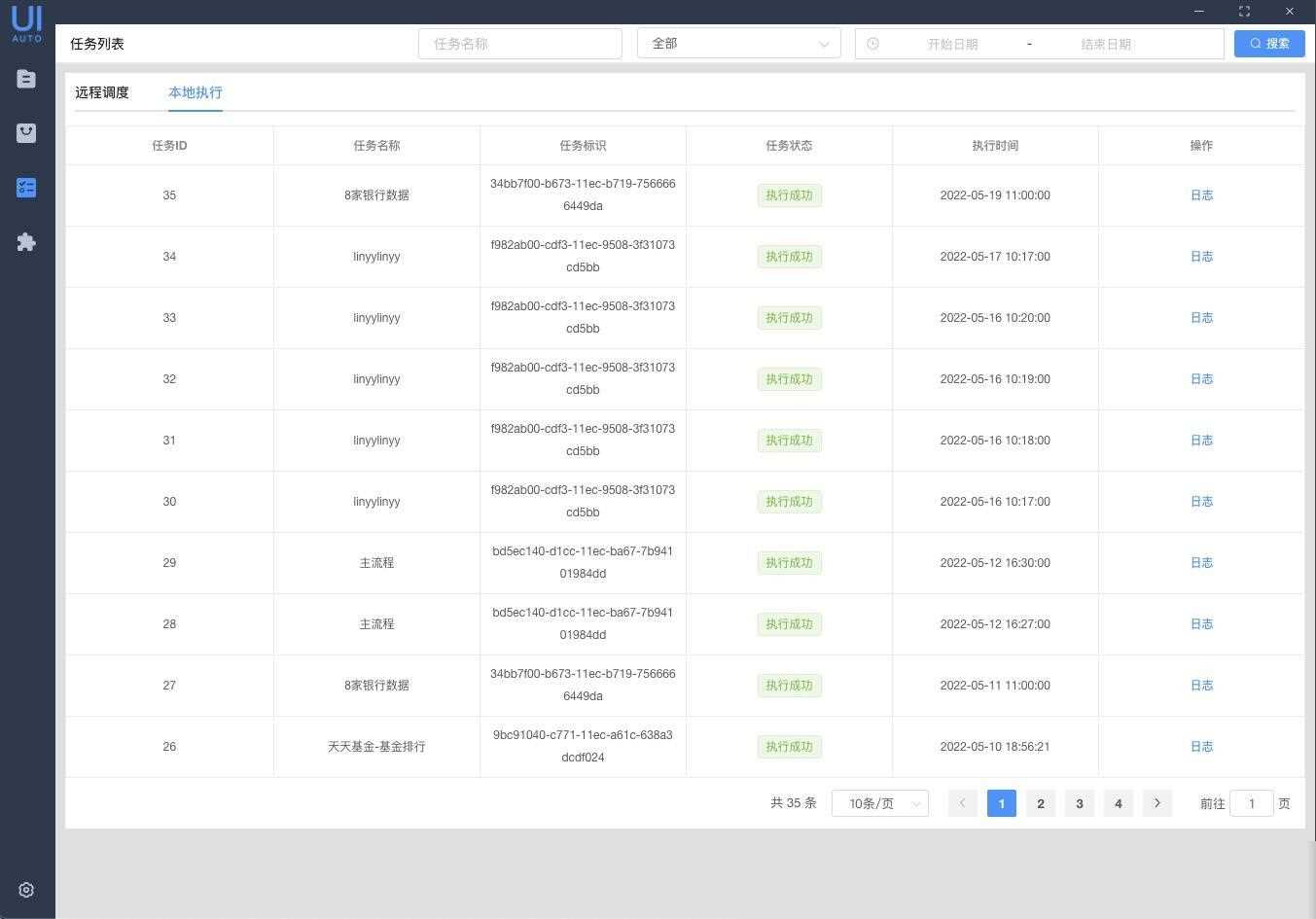
Task: Click the 任务列表 page title
Action: coord(97,44)
